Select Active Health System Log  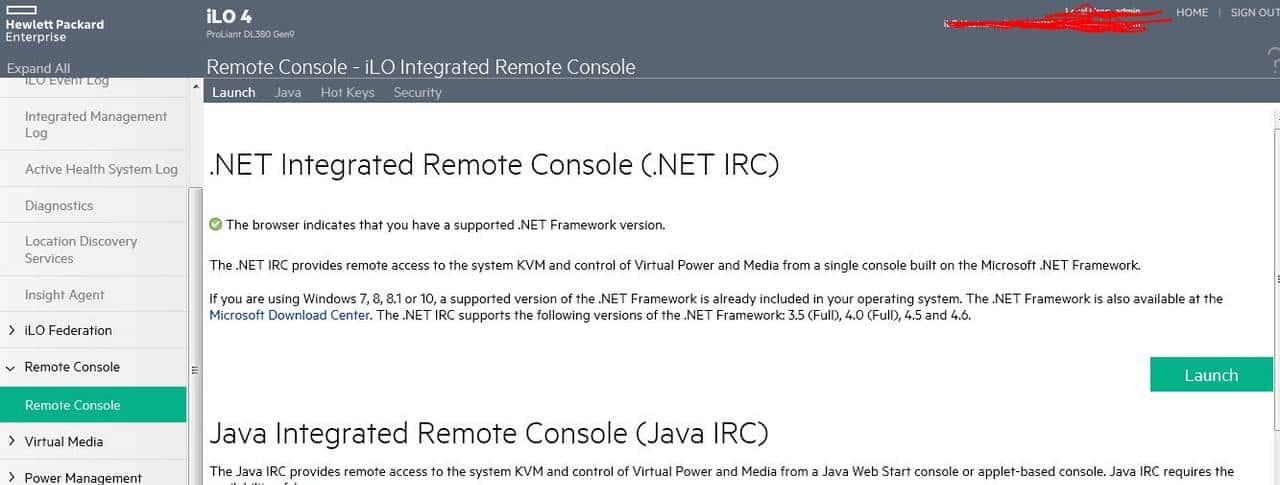(101, 169)
